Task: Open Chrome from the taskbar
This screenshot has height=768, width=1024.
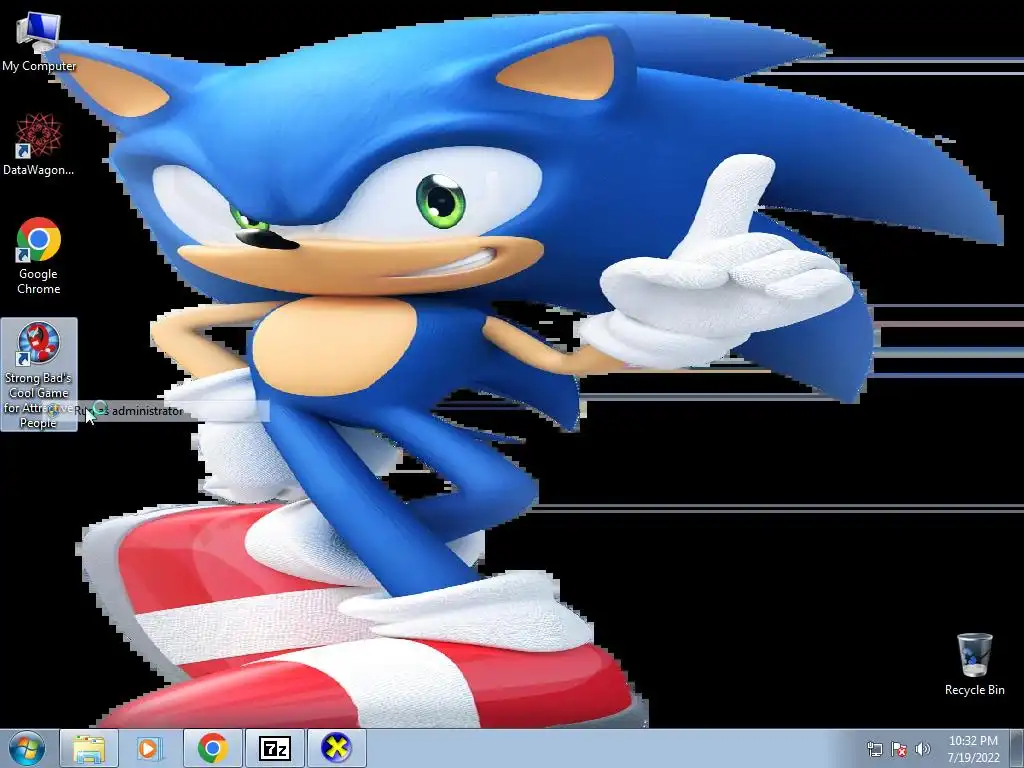Action: click(212, 749)
